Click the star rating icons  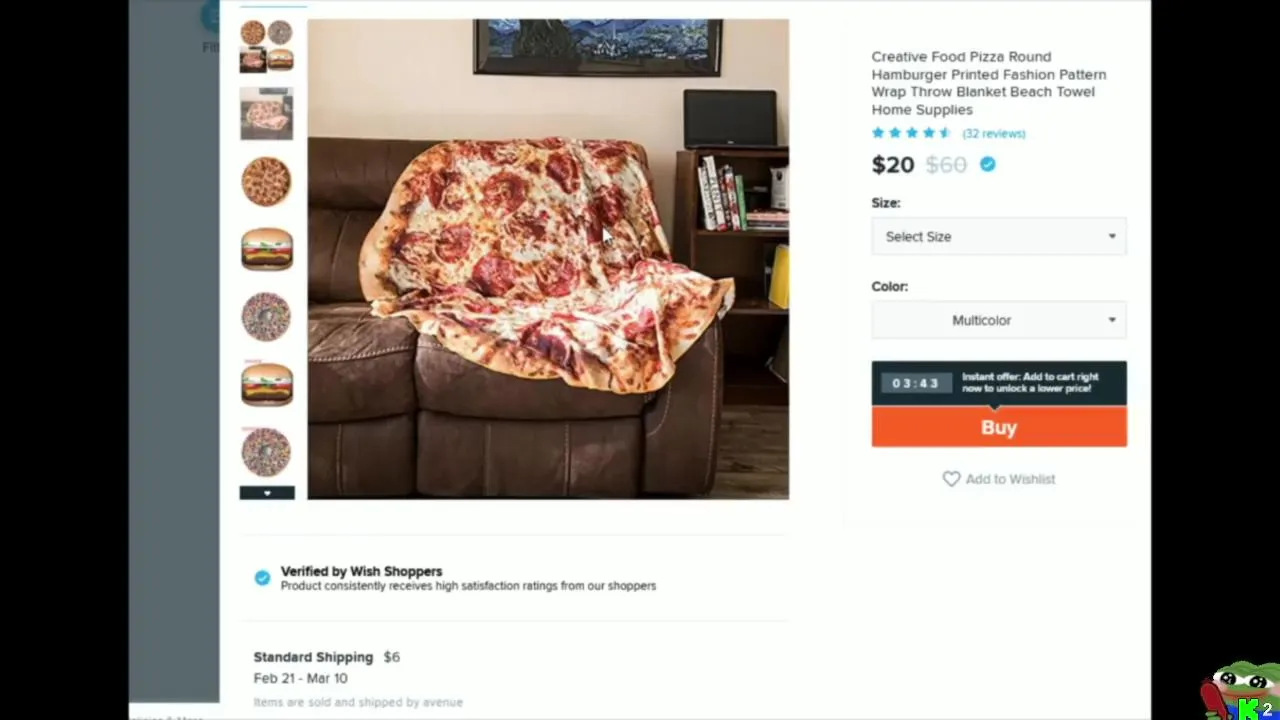(911, 133)
